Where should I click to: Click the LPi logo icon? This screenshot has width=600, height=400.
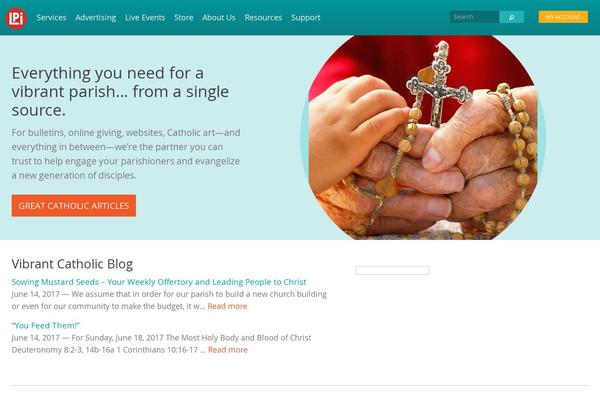[x=16, y=18]
